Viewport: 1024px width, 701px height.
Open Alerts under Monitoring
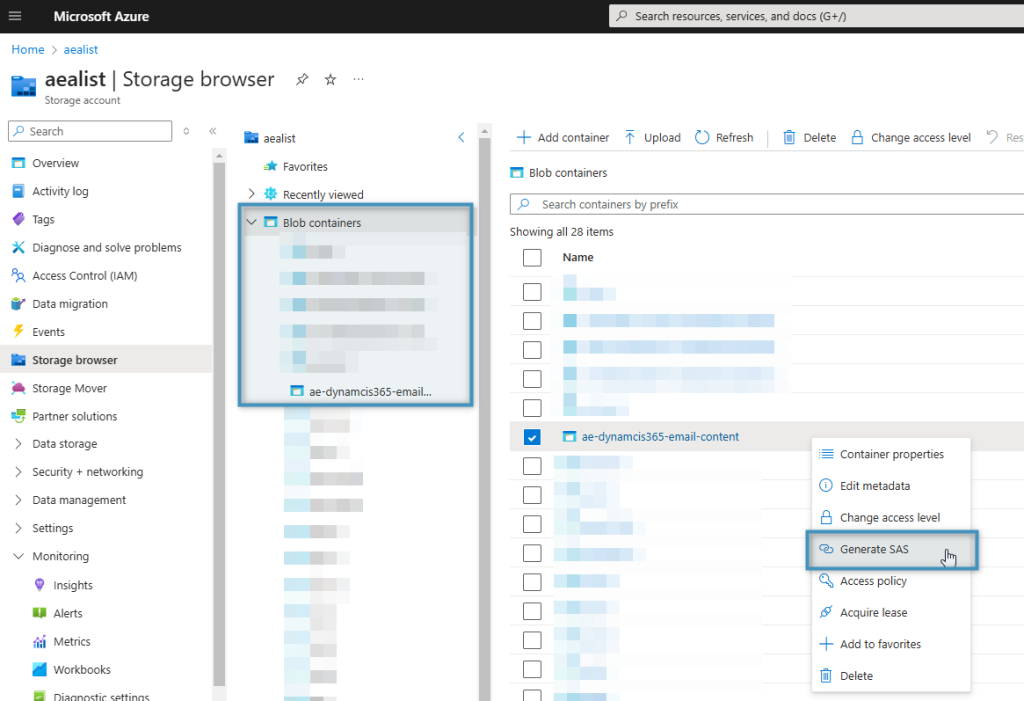pos(67,613)
